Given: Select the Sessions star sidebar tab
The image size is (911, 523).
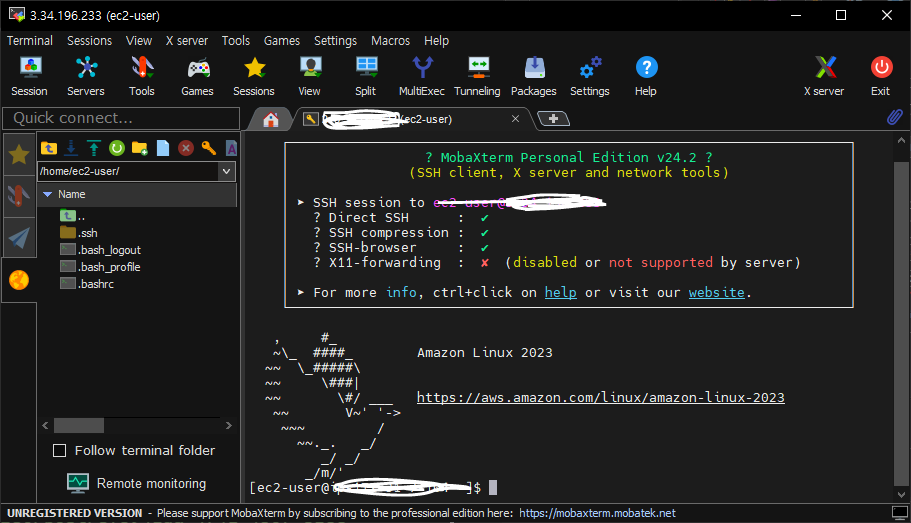Looking at the screenshot, I should (x=19, y=155).
